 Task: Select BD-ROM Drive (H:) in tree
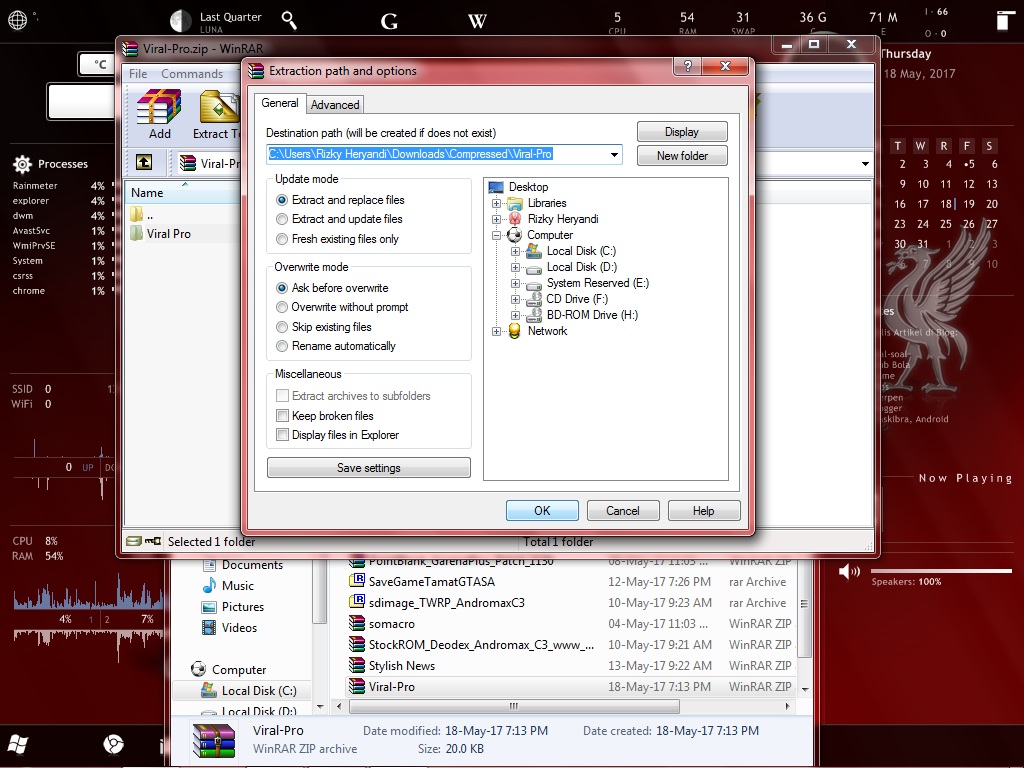click(x=583, y=315)
